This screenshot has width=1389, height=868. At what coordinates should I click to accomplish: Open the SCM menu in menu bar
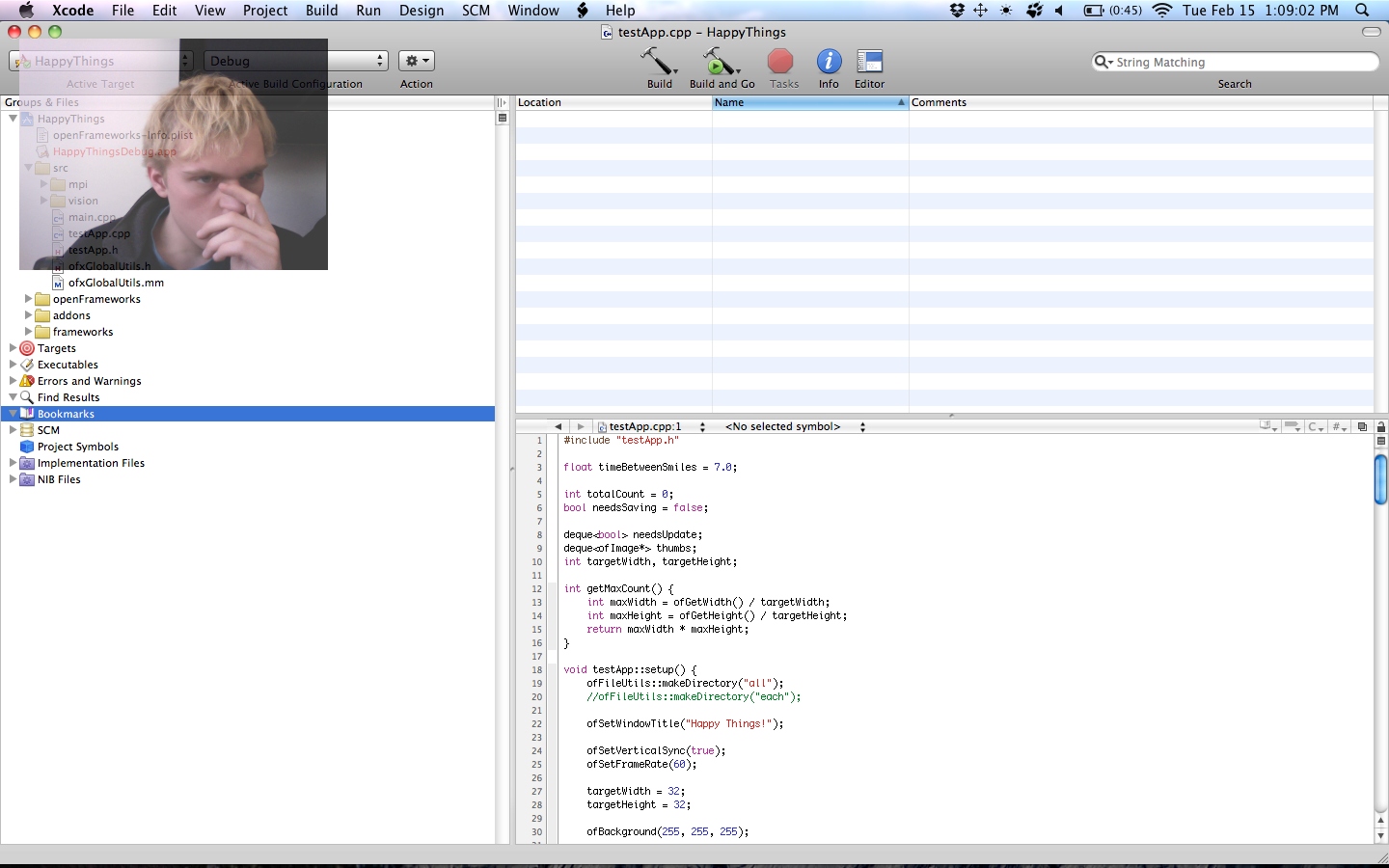[x=476, y=10]
